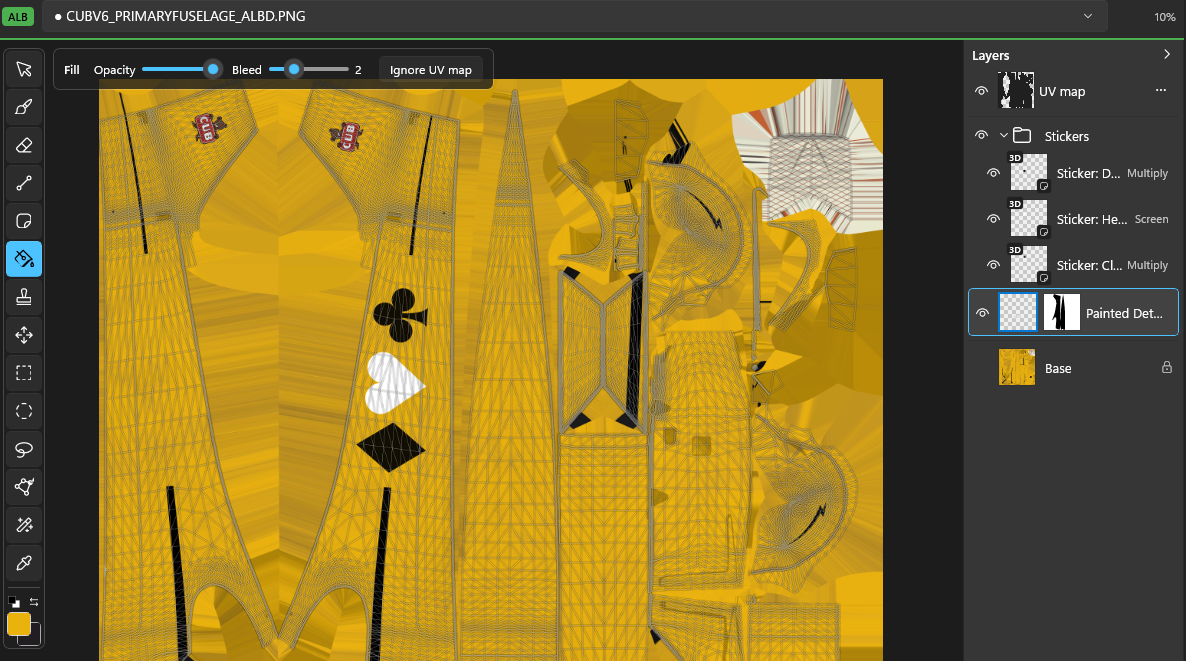Select the Lasso selection tool

tap(23, 449)
